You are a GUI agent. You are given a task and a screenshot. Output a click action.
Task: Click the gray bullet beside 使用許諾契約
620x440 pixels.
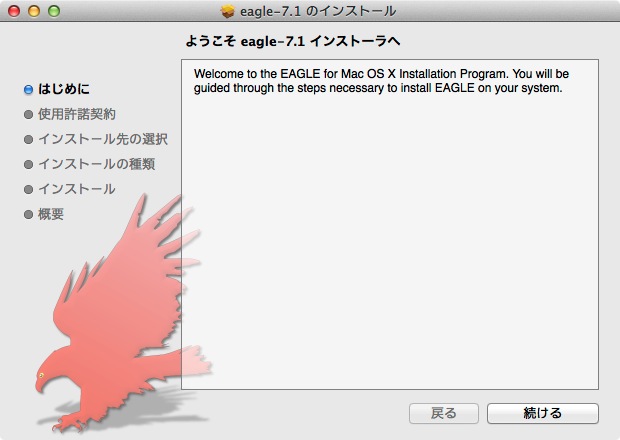point(28,115)
